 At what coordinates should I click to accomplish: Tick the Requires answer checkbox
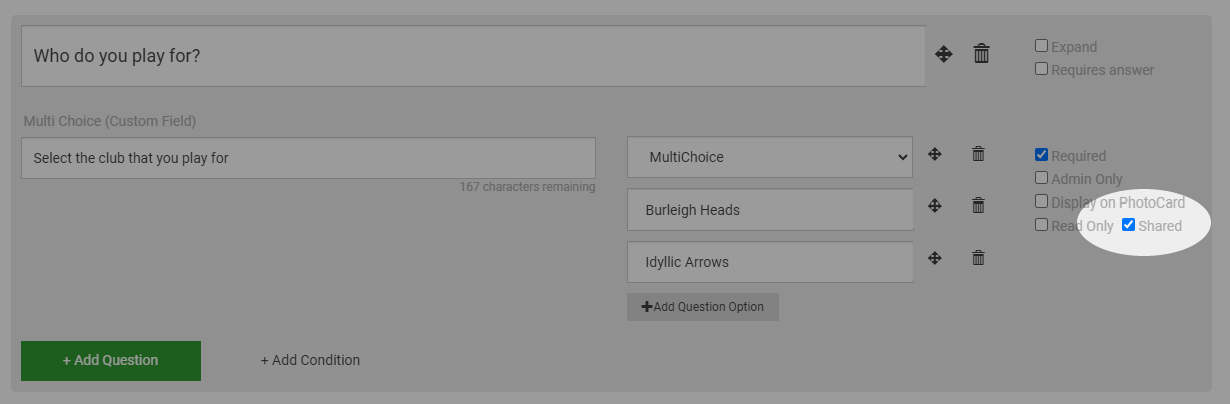[x=1041, y=69]
